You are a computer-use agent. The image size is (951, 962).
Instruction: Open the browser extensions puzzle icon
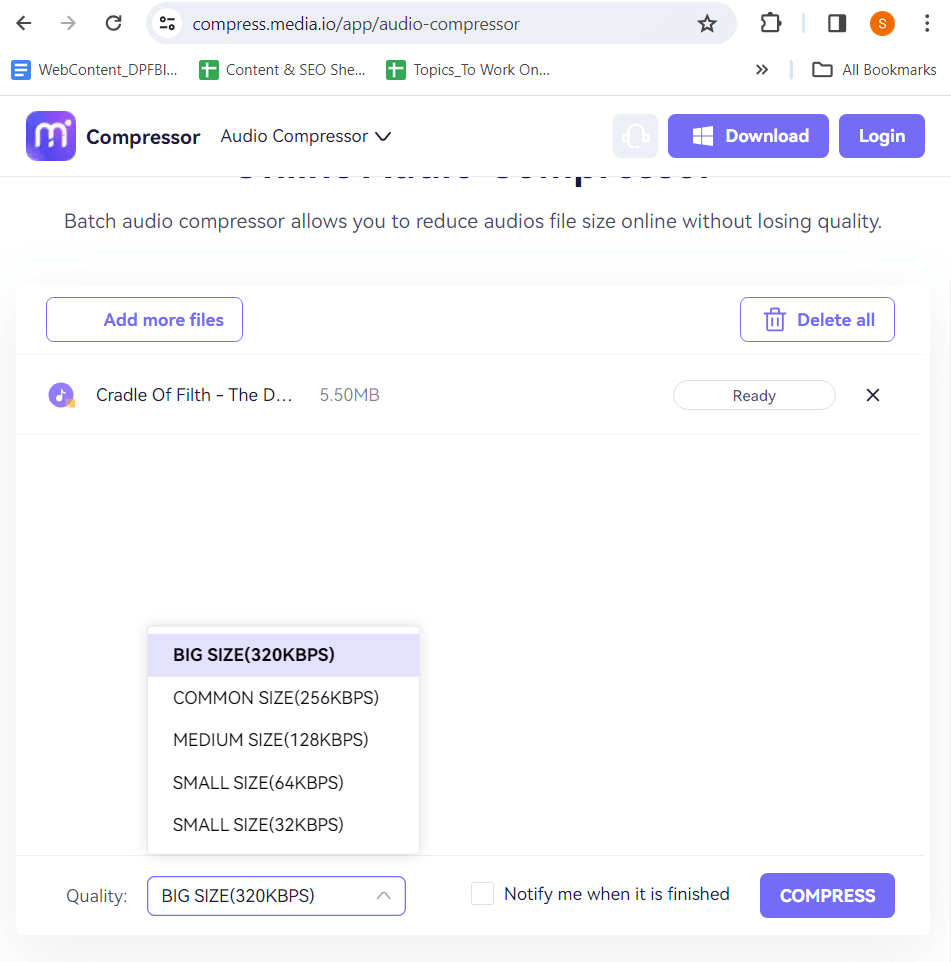pyautogui.click(x=770, y=23)
